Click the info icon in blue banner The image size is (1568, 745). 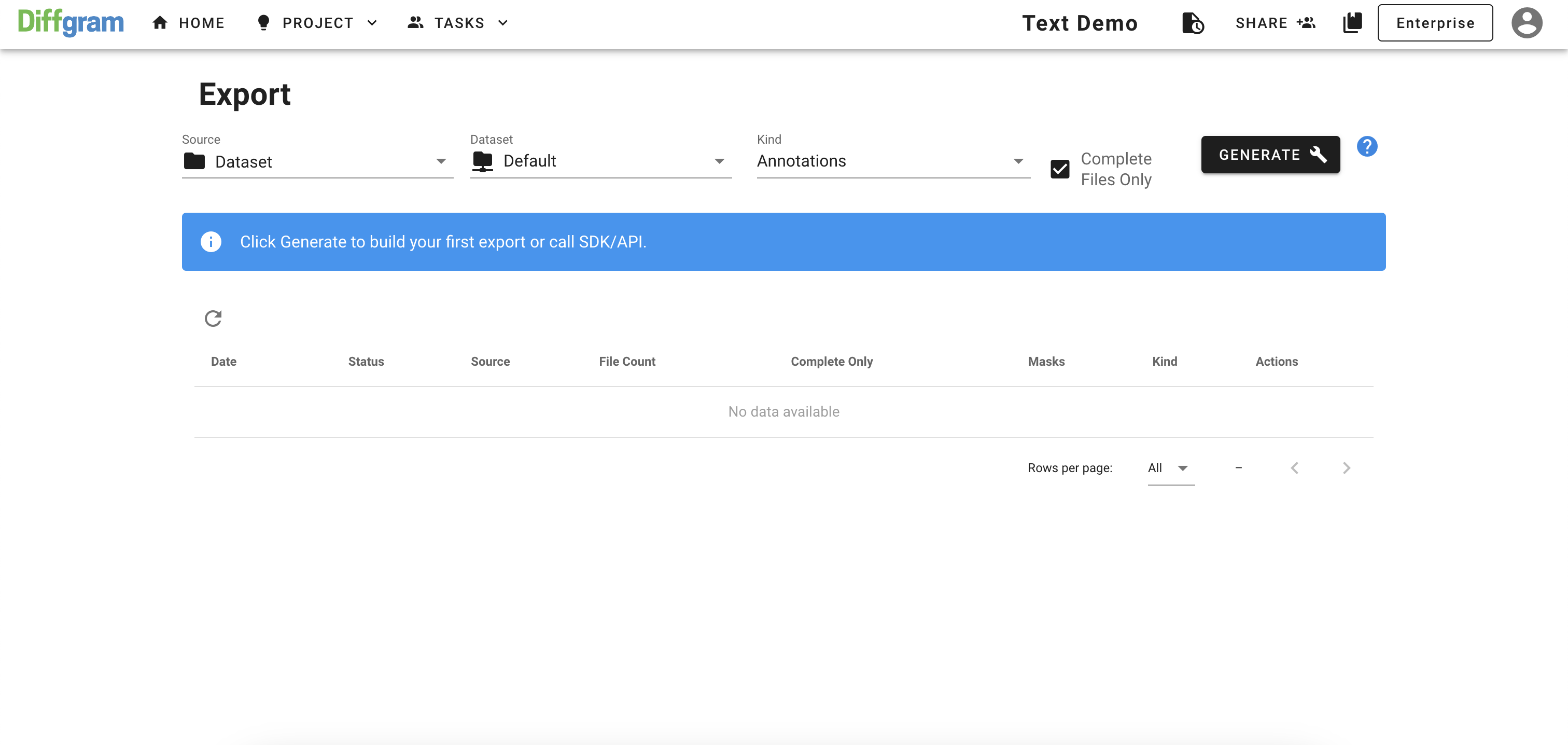(211, 242)
